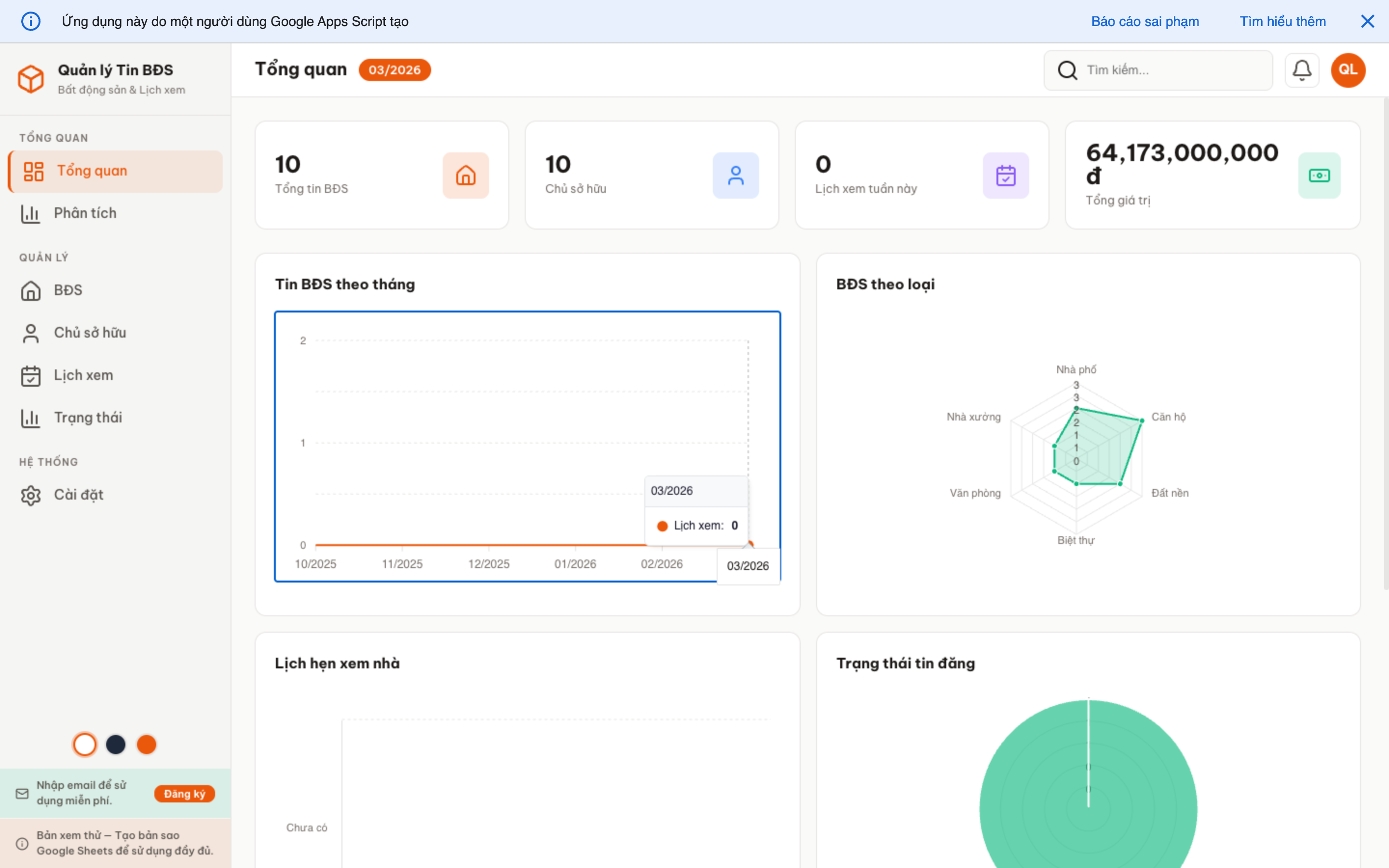This screenshot has width=1389, height=868.
Task: Click the search magnifier icon
Action: [x=1067, y=69]
